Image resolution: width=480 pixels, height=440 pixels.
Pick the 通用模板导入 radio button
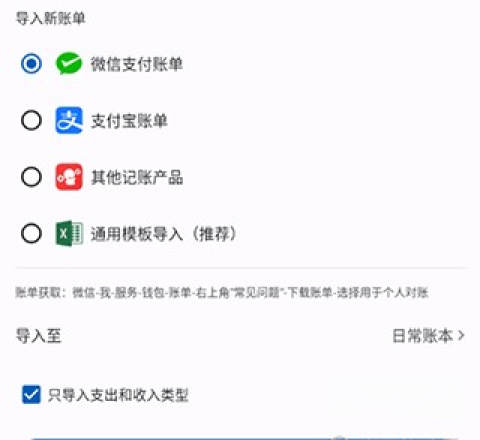pyautogui.click(x=31, y=233)
